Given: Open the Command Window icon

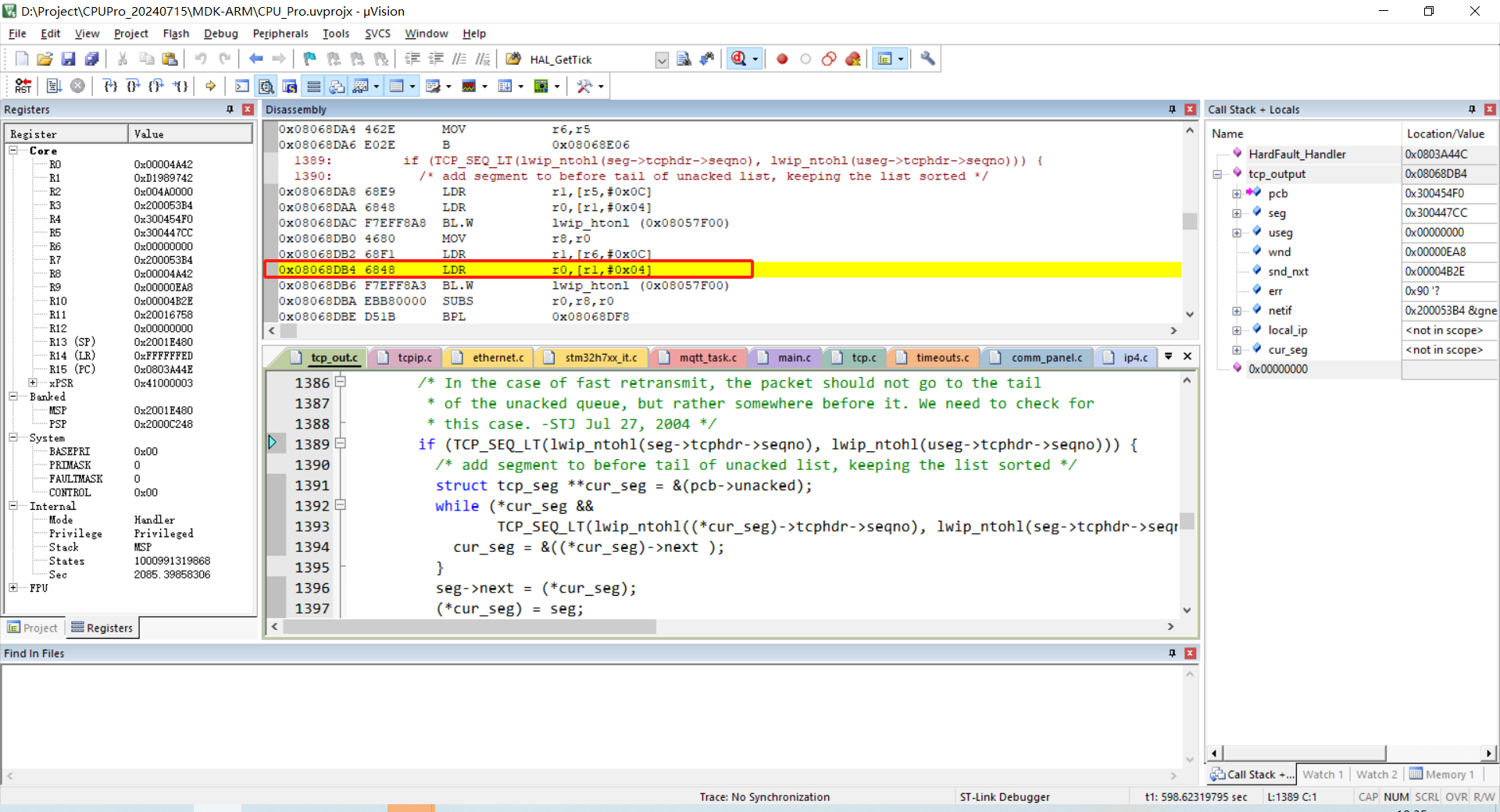Looking at the screenshot, I should (x=242, y=86).
